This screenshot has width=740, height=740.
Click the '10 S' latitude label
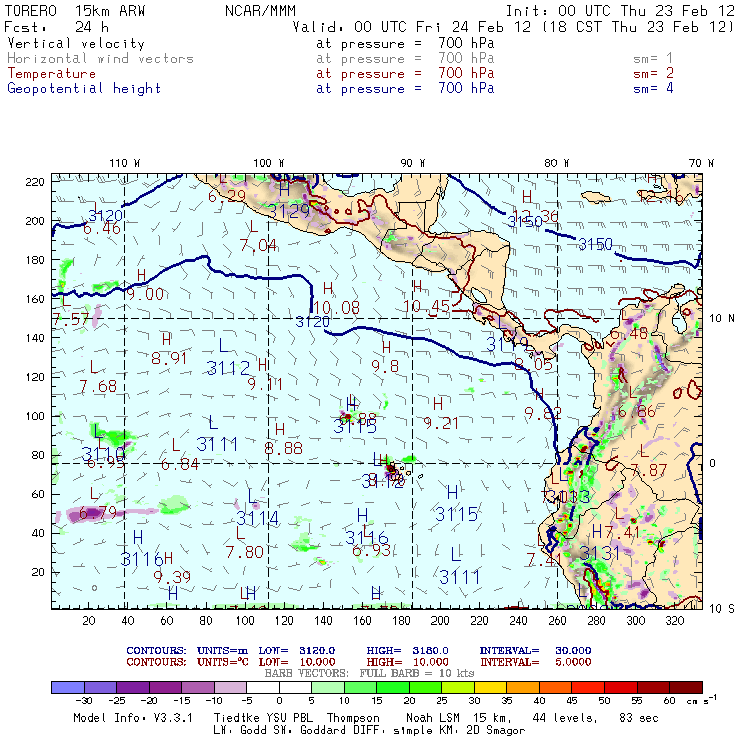[x=722, y=609]
